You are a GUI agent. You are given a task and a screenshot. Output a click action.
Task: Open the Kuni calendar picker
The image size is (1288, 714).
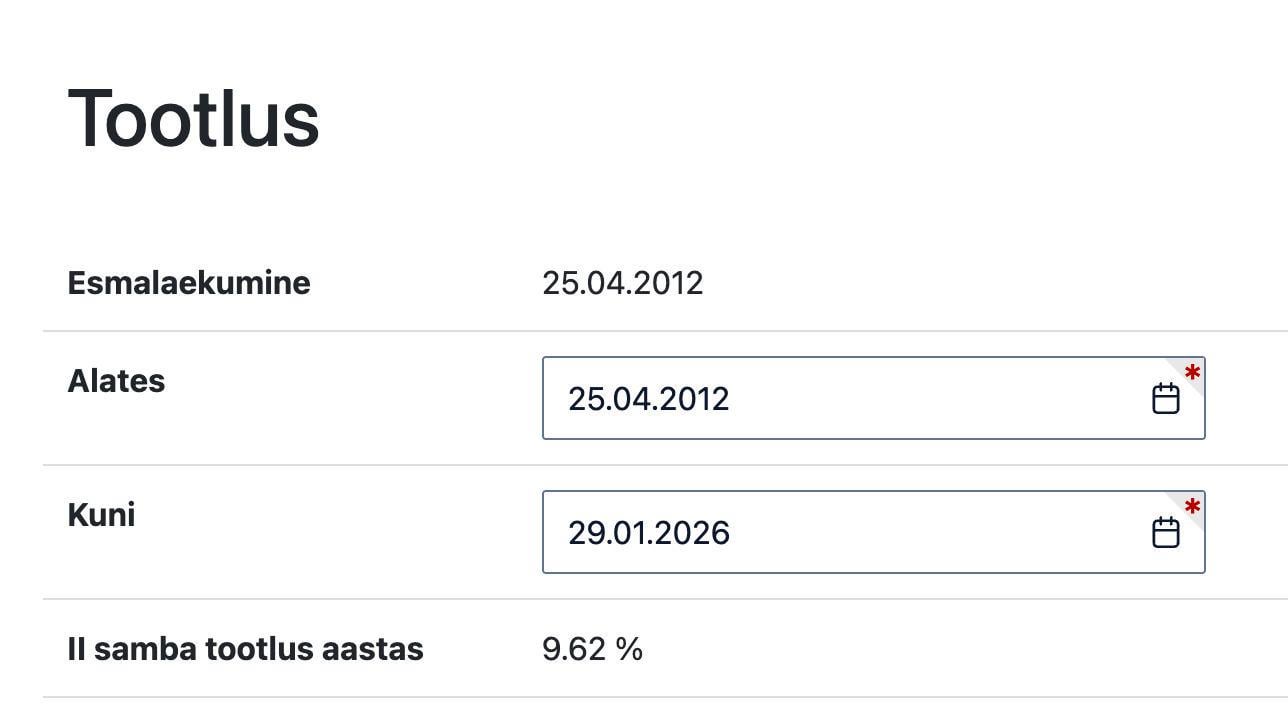[1165, 533]
